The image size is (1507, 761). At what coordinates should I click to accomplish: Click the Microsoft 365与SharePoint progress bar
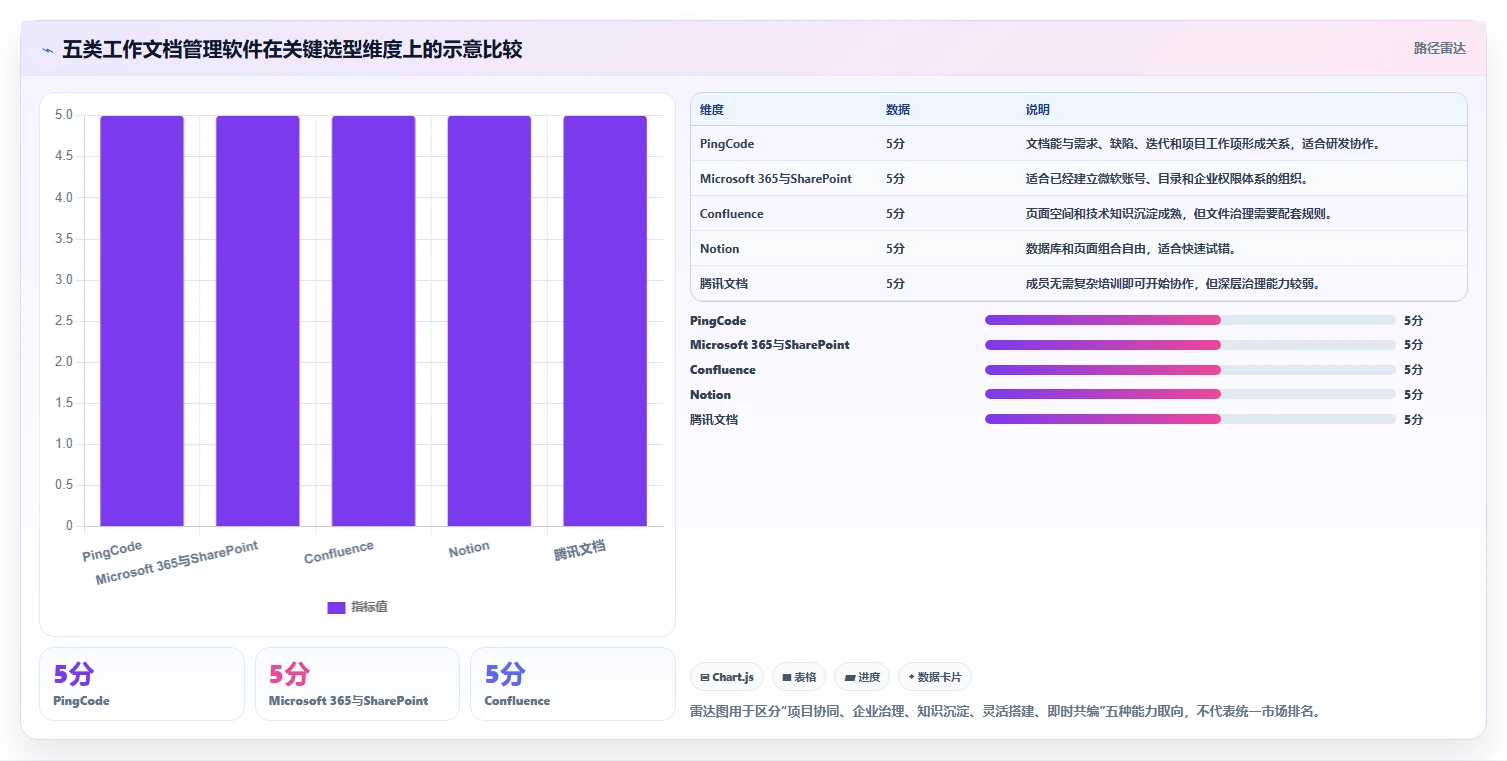coord(1190,345)
